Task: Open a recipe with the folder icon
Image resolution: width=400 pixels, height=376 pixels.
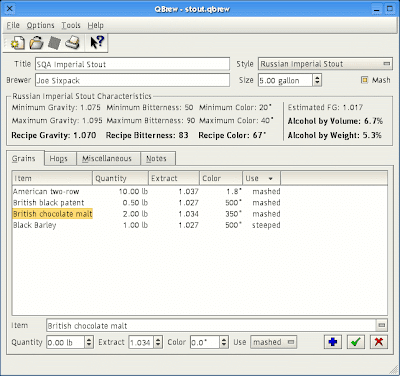Action: [x=36, y=43]
